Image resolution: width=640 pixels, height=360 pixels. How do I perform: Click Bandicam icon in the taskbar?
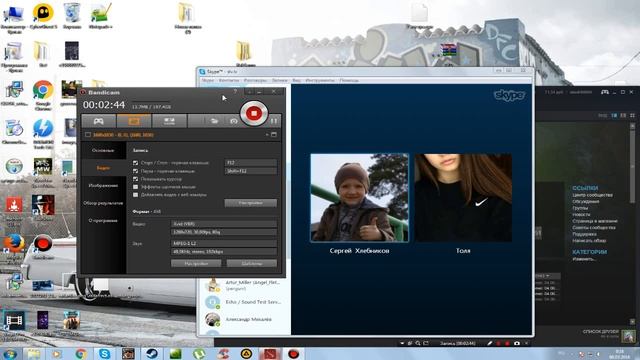[293, 353]
